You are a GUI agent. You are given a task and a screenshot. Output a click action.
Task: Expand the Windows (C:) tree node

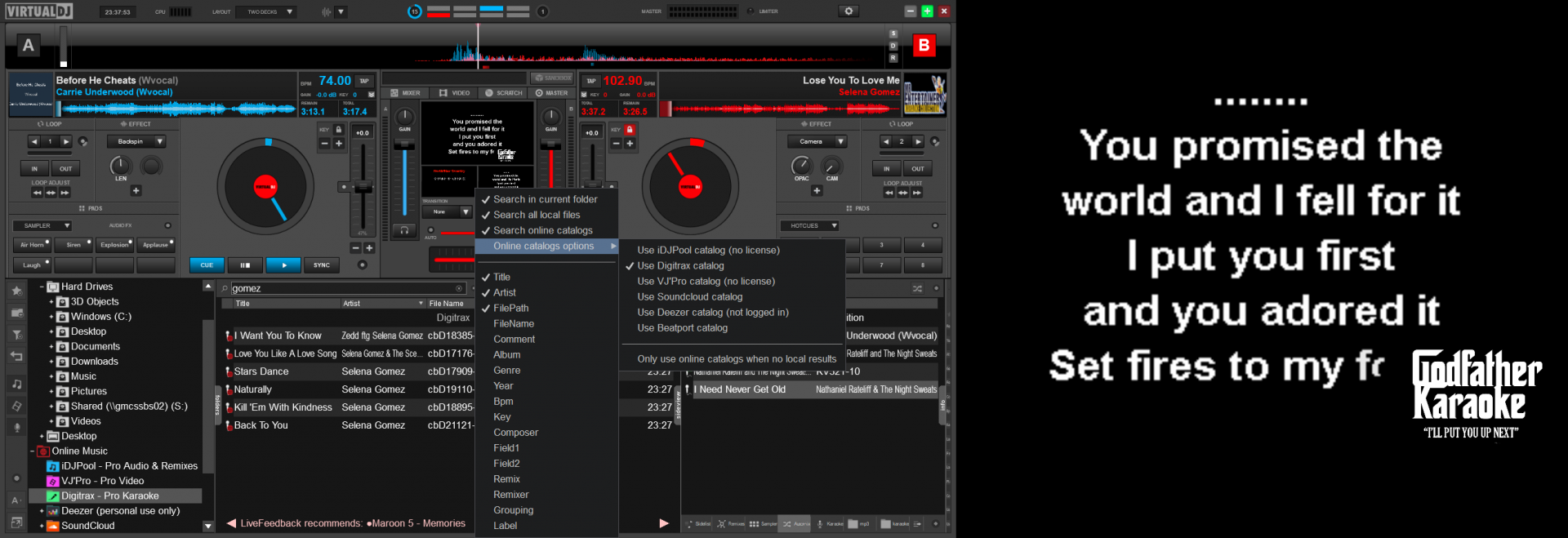(51, 317)
